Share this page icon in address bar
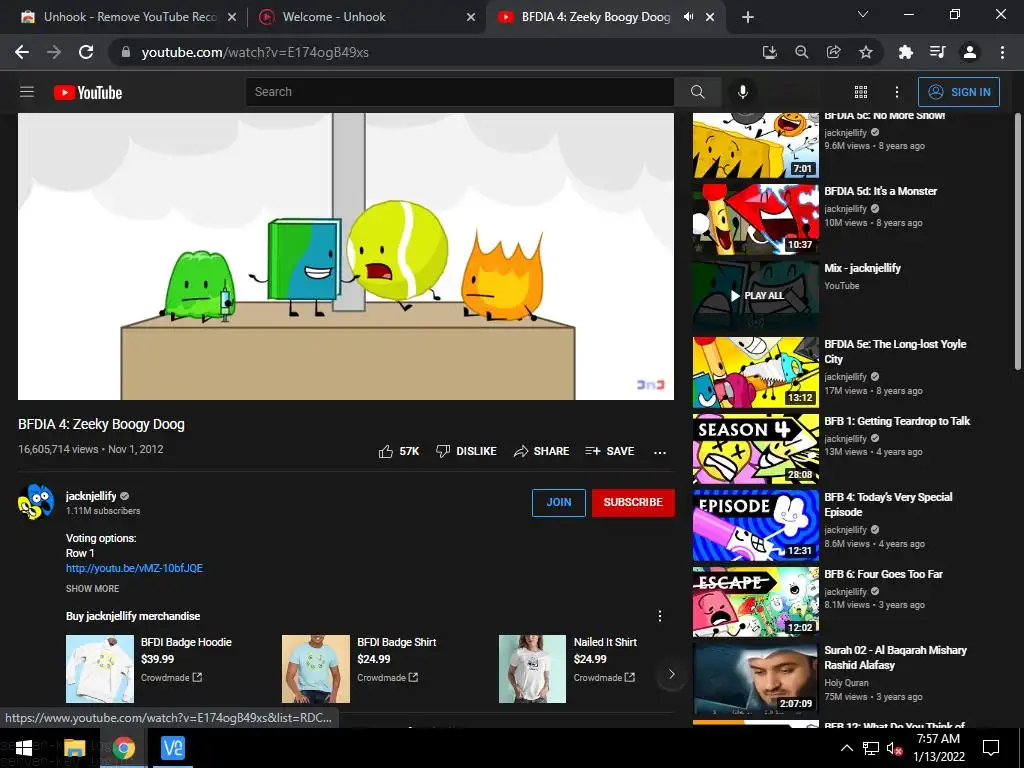Image resolution: width=1024 pixels, height=768 pixels. [834, 52]
